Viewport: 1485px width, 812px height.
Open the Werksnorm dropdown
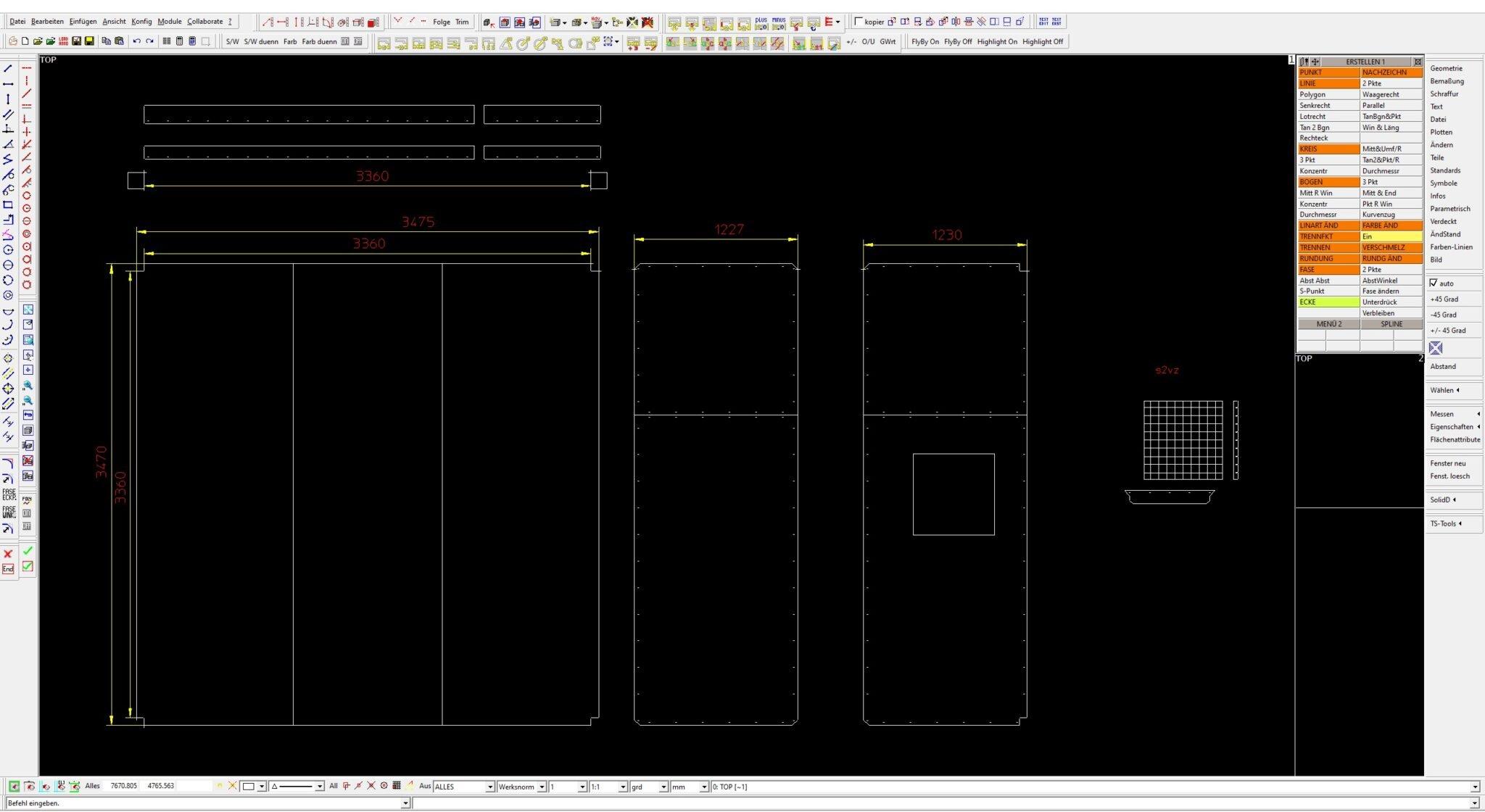pos(542,787)
